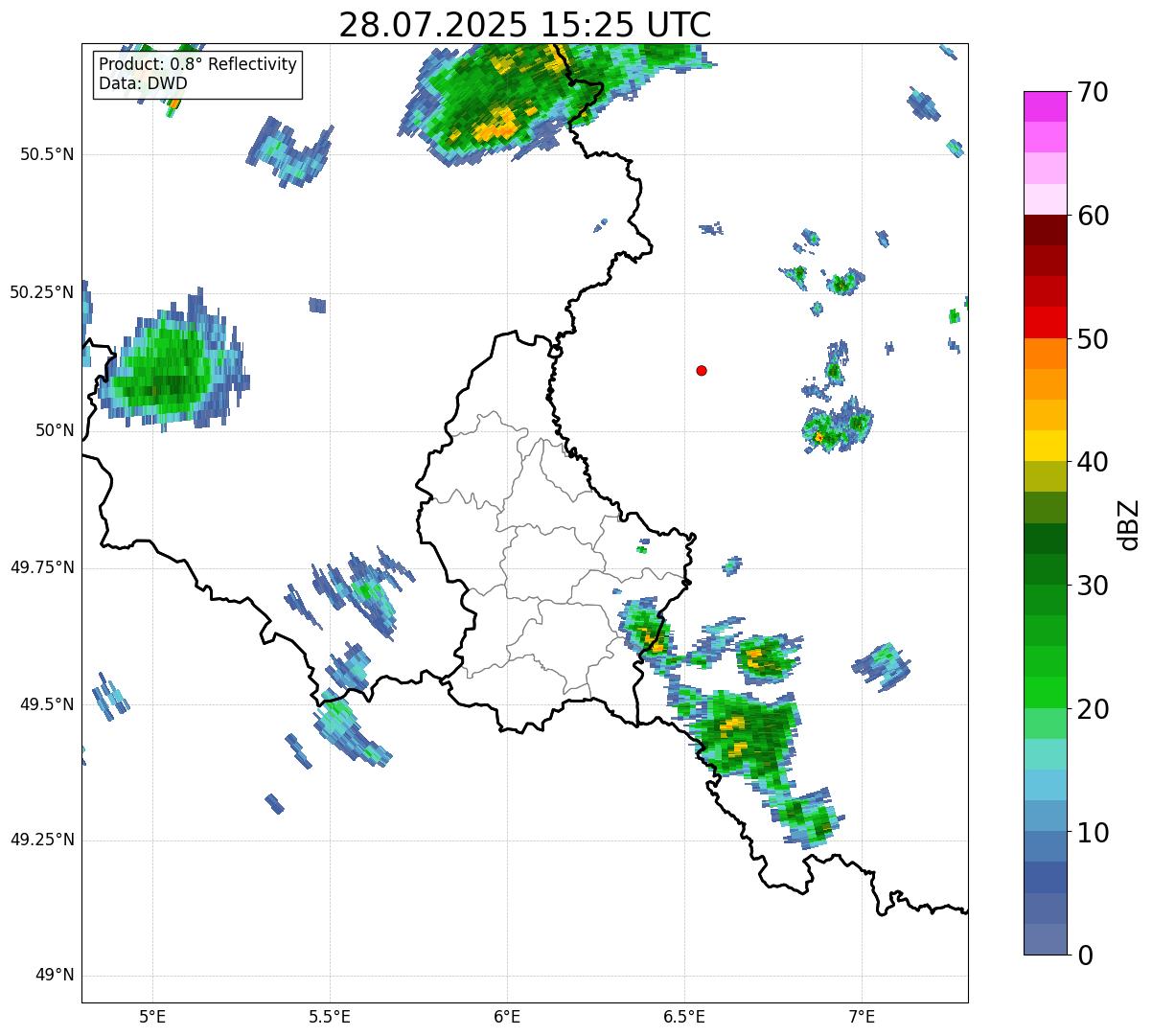
Task: Click the colorbar '40' tick label
Action: 1093,462
